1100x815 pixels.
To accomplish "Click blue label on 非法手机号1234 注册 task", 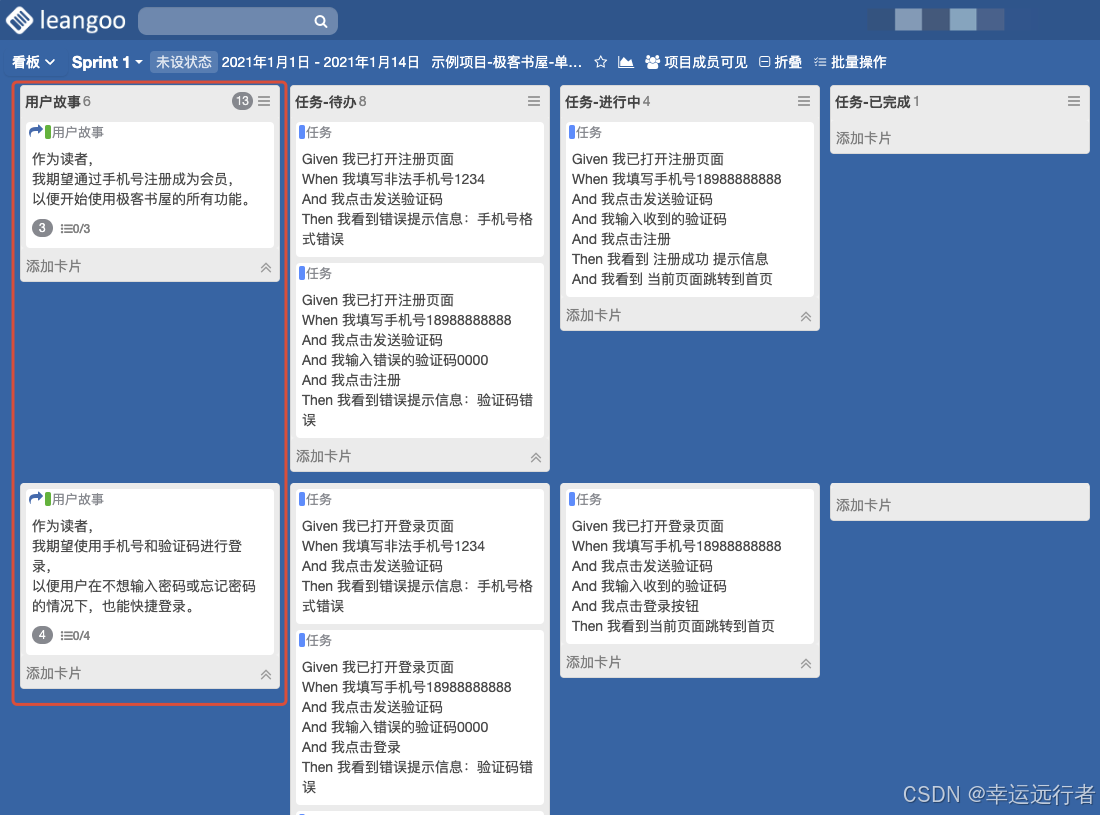I will [x=302, y=132].
